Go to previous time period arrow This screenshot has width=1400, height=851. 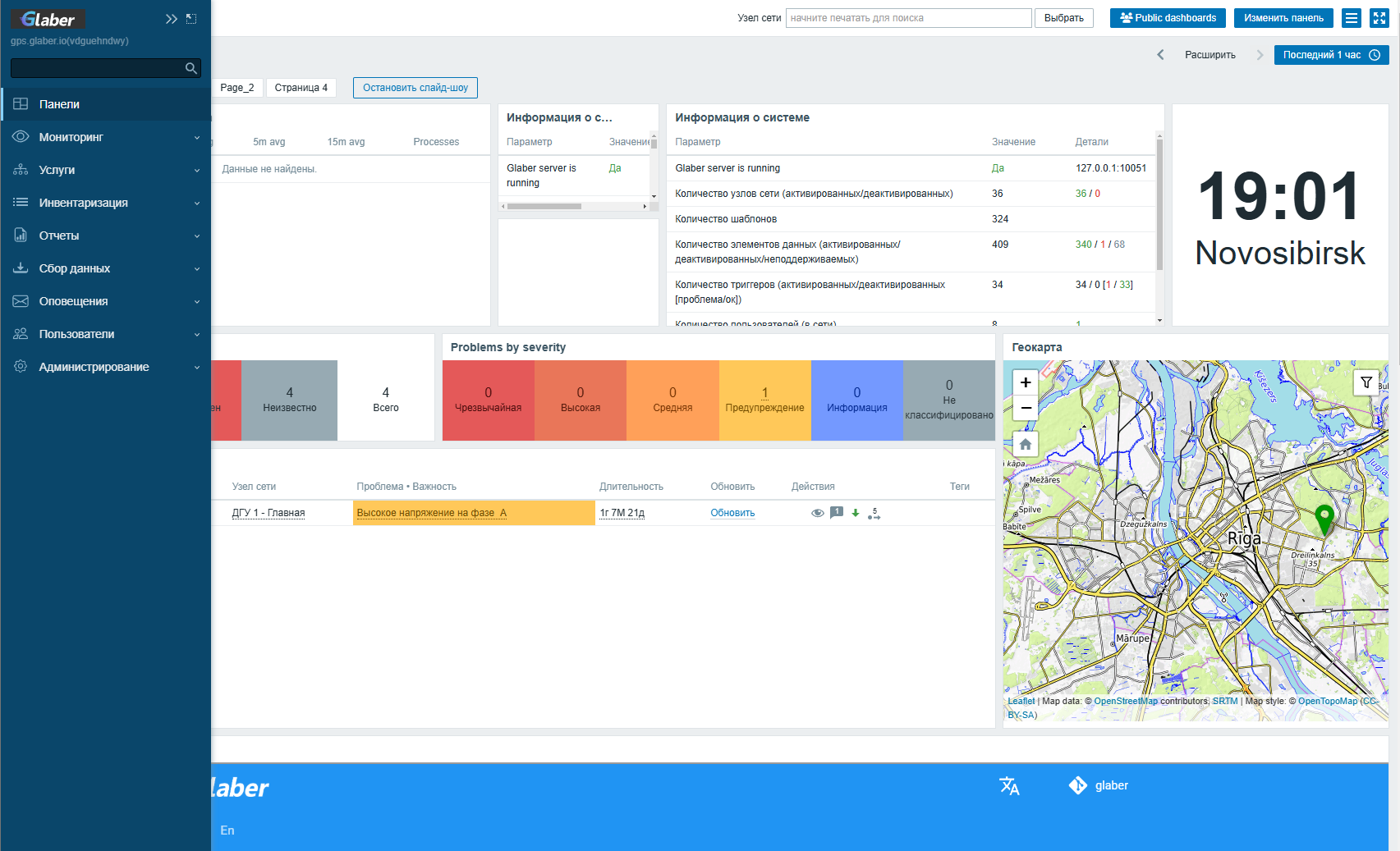pos(1160,55)
